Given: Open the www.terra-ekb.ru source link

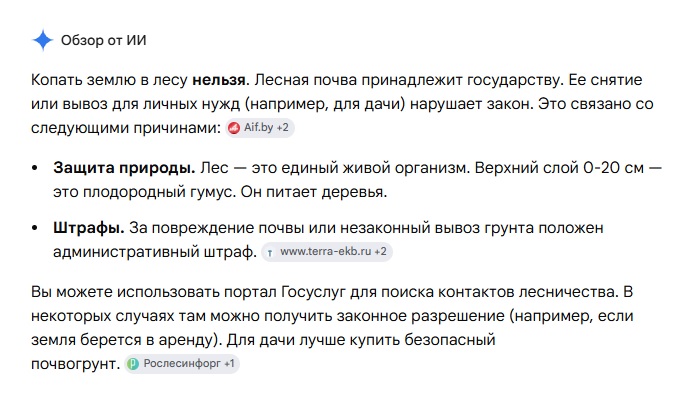Looking at the screenshot, I should [x=325, y=251].
